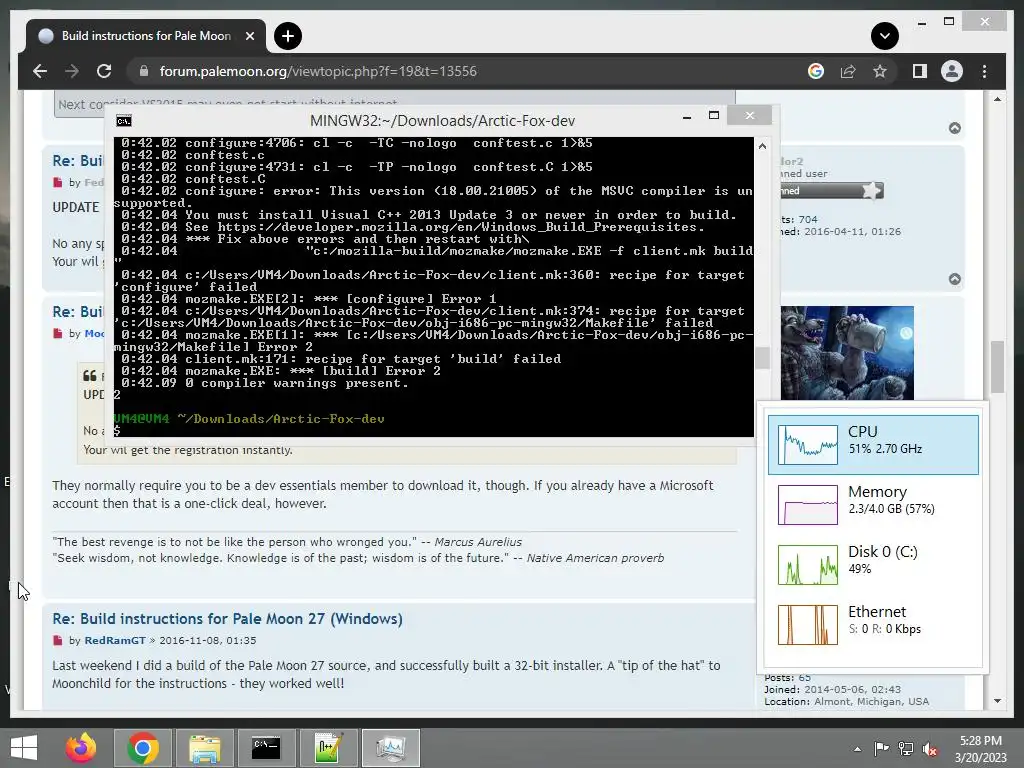This screenshot has width=1024, height=768.
Task: Open the Chrome profile avatar
Action: pos(952,71)
